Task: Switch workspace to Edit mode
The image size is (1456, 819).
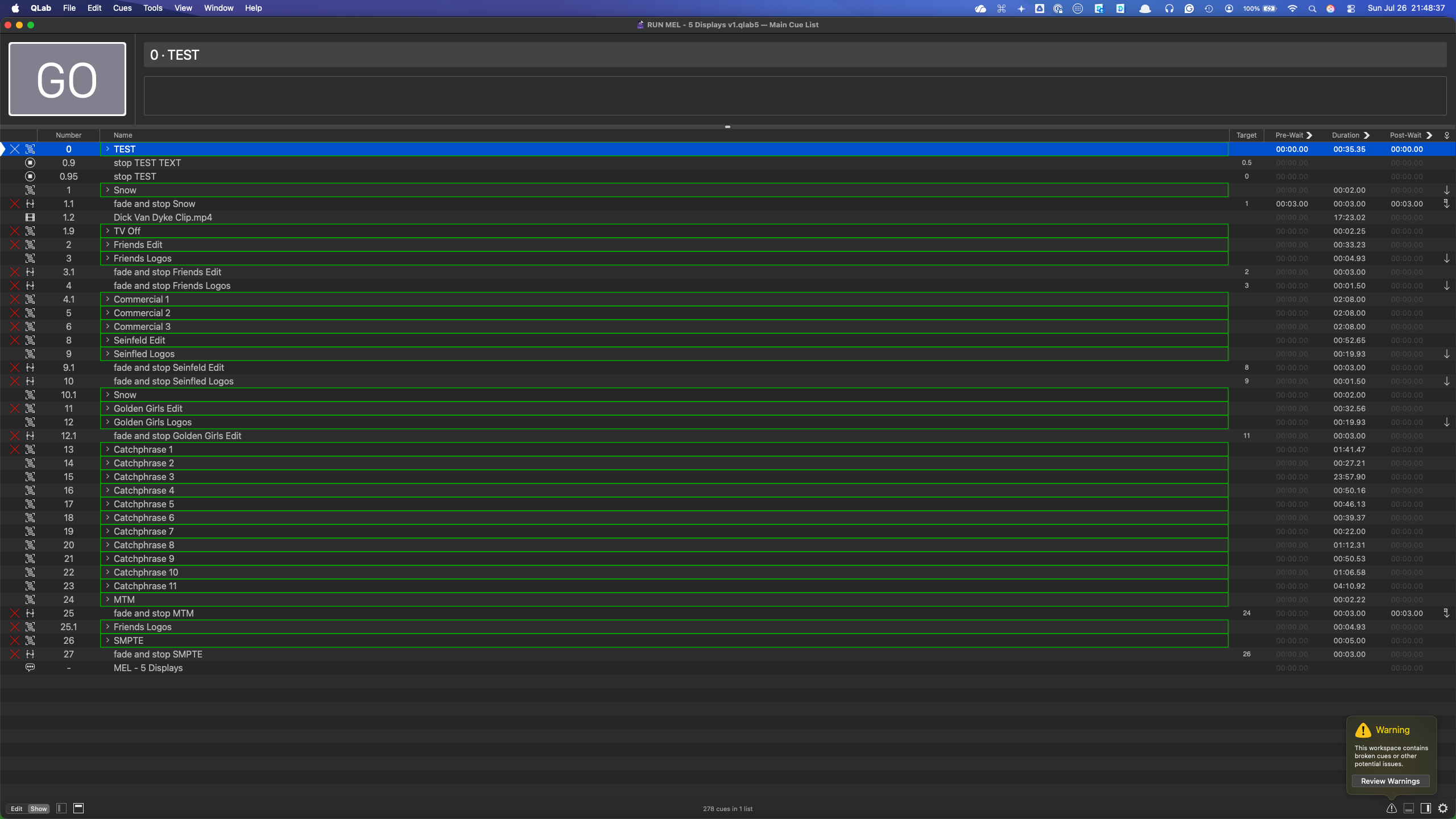Action: tap(16, 809)
